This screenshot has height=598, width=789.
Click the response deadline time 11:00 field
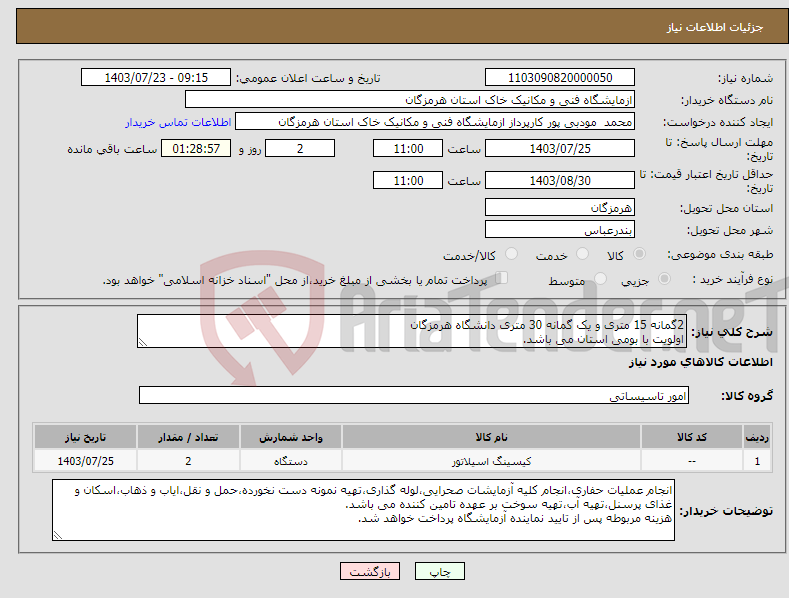(x=408, y=148)
